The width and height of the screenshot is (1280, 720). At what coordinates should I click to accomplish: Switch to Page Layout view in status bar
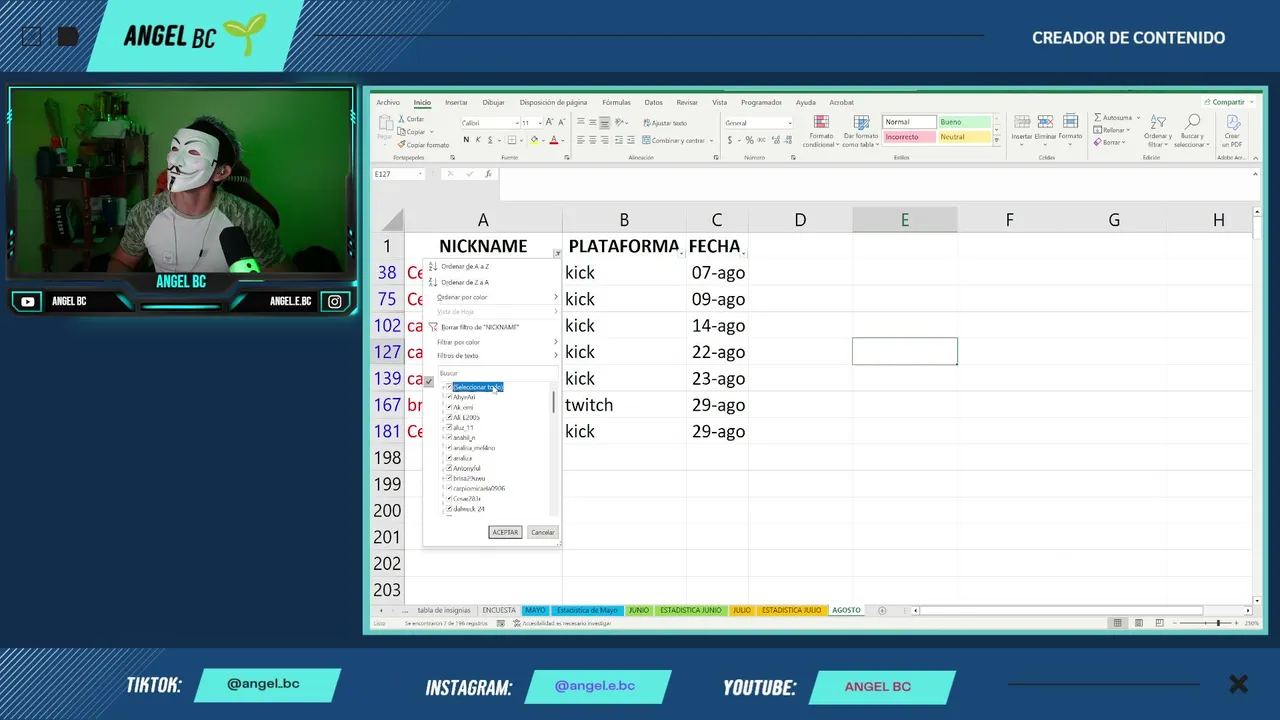coord(1139,623)
